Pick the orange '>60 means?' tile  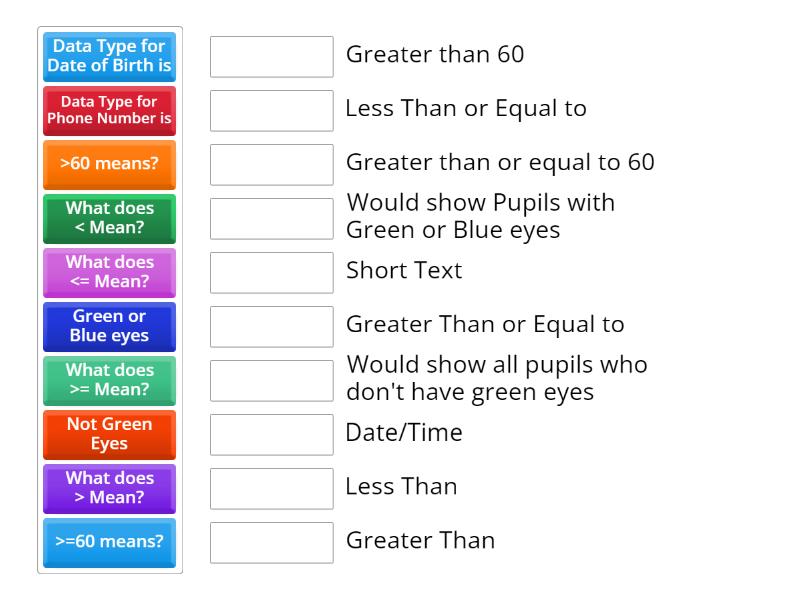[x=110, y=164]
